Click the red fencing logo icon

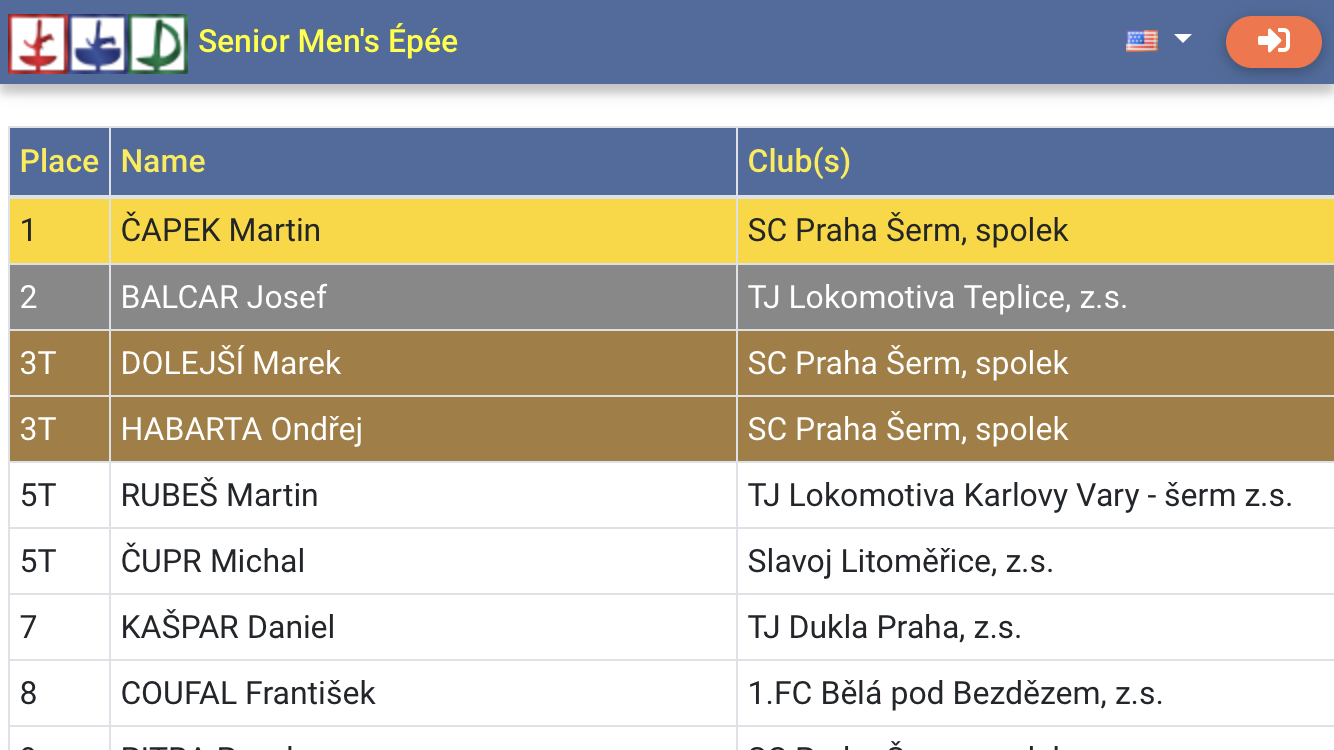tap(38, 44)
